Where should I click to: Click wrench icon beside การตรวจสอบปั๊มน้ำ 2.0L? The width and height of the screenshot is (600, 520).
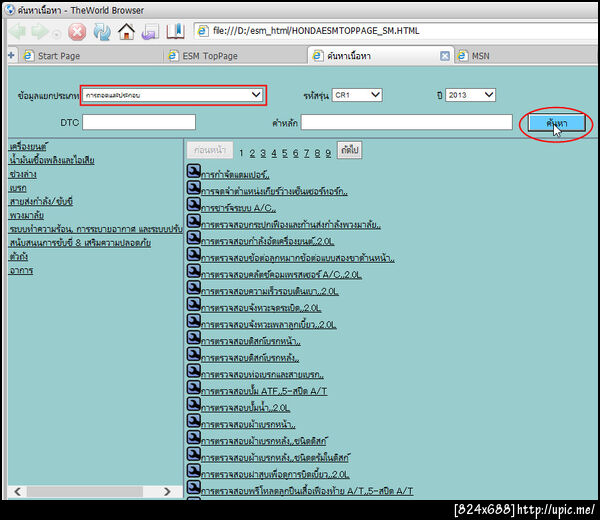[194, 404]
